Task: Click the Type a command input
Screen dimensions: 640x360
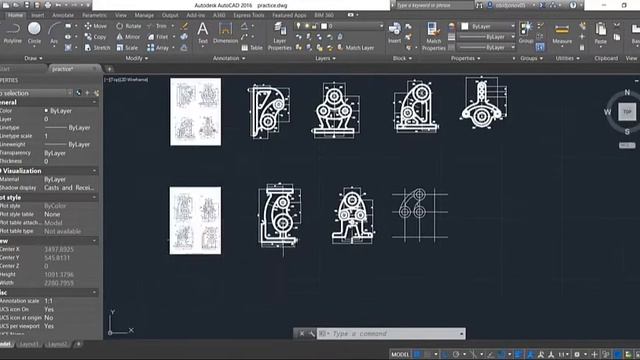Action: tap(391, 334)
